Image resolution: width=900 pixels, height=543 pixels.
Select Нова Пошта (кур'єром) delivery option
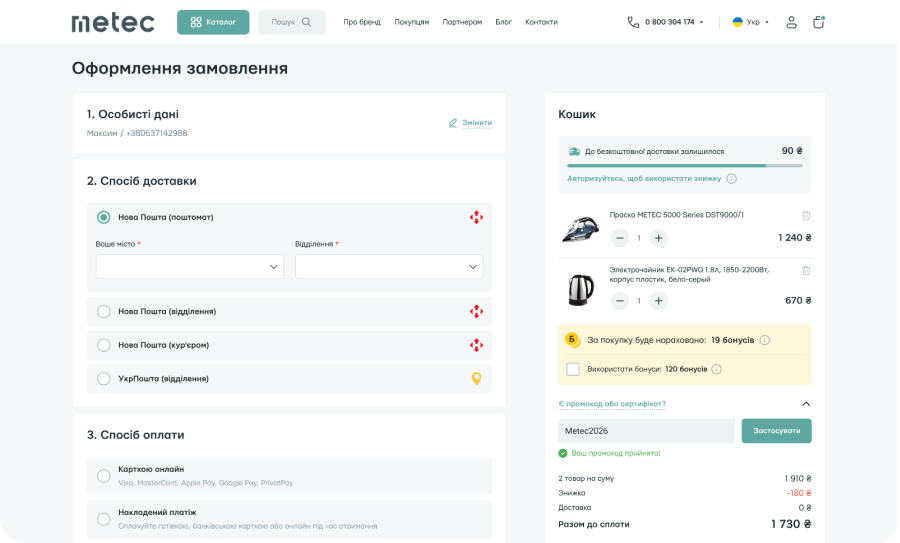103,345
